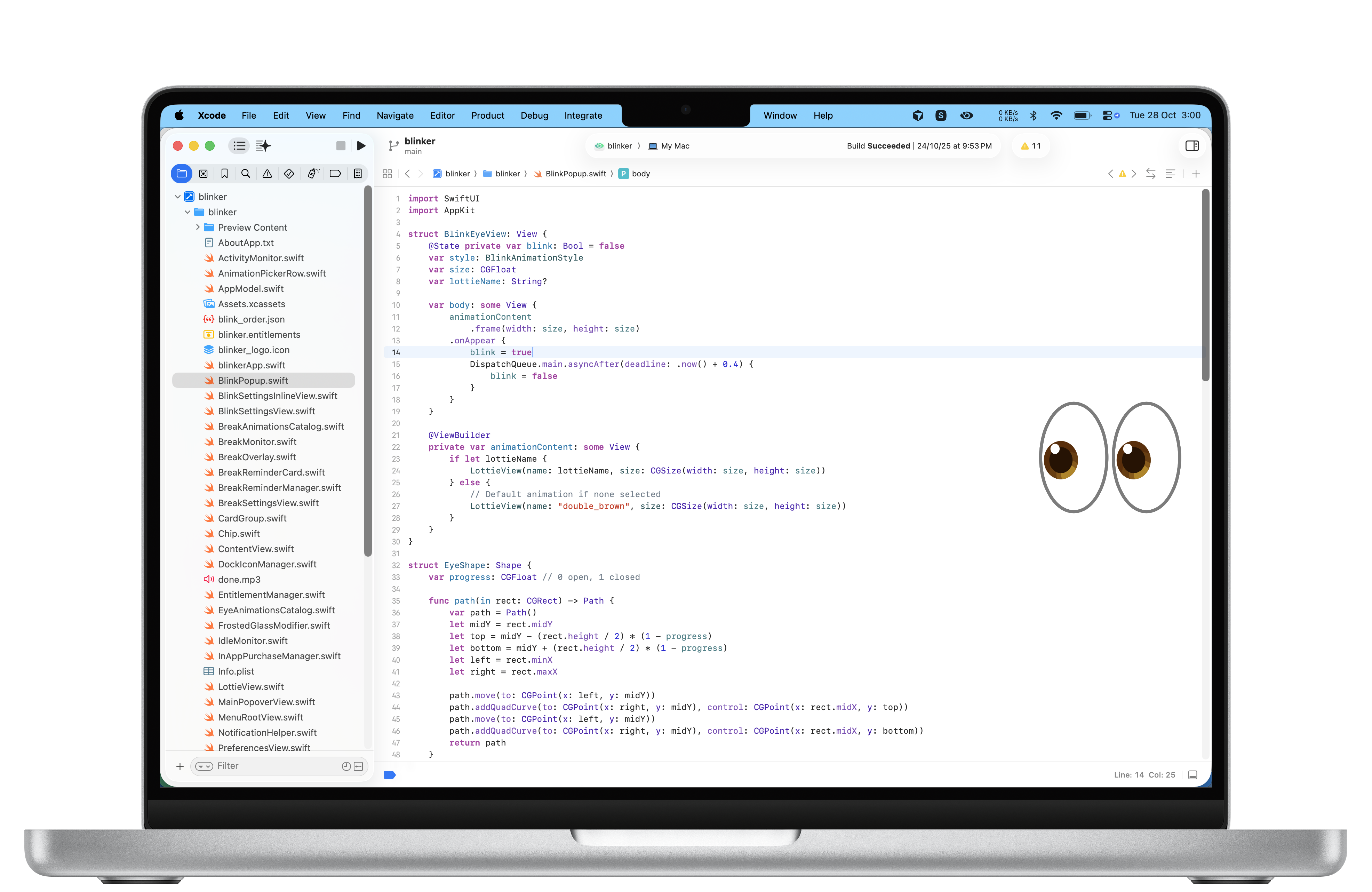Open the Test navigator checkmark diamond
The image size is (1372, 892).
coord(289,174)
